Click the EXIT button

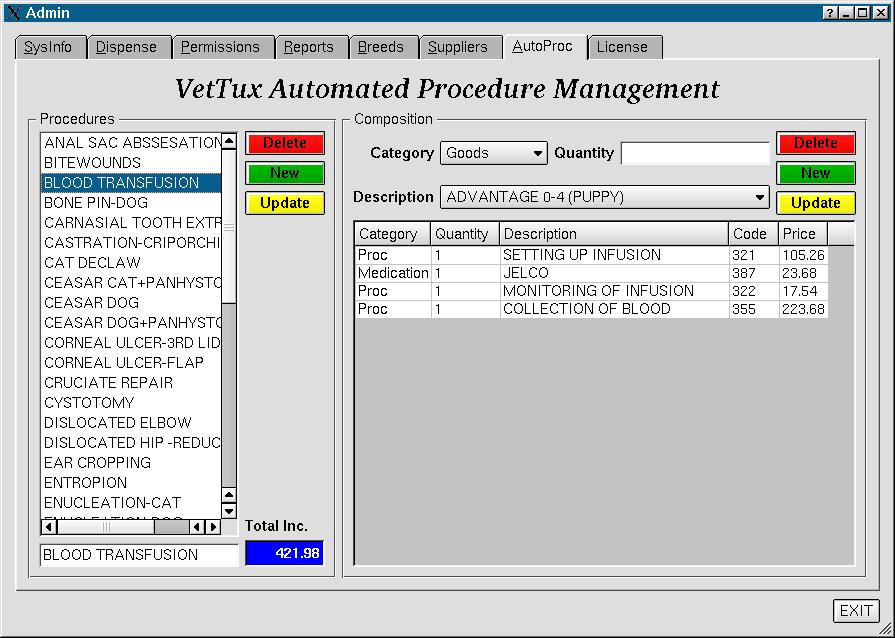855,611
